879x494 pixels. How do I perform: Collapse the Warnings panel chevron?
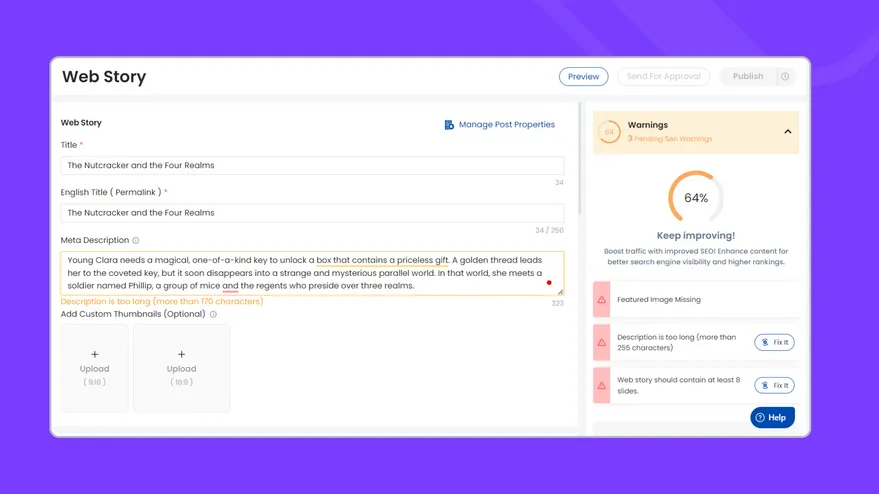[x=787, y=132]
